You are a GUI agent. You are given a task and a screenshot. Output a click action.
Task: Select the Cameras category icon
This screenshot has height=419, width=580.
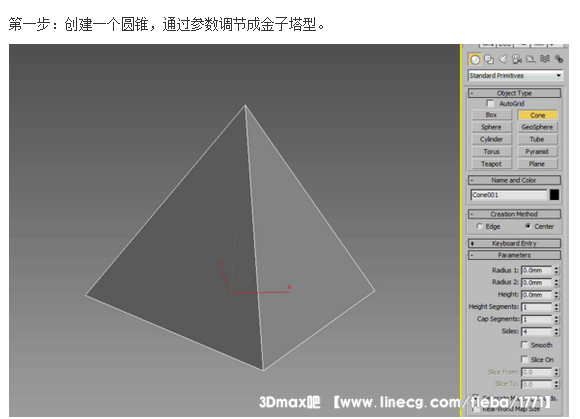517,59
